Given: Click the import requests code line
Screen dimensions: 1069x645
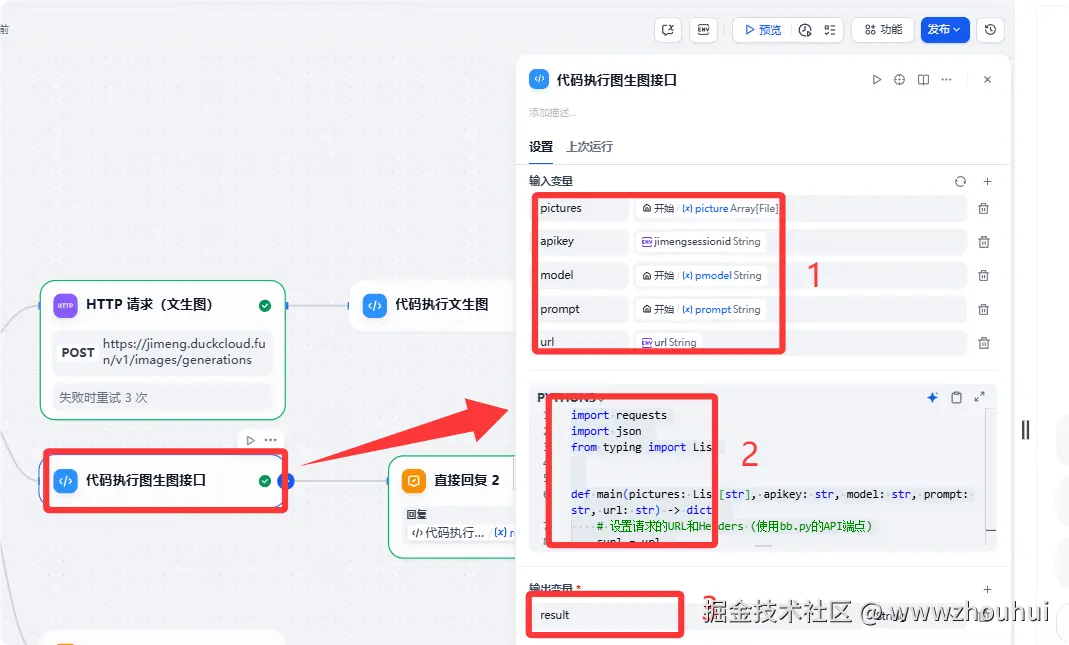Looking at the screenshot, I should click(x=619, y=415).
